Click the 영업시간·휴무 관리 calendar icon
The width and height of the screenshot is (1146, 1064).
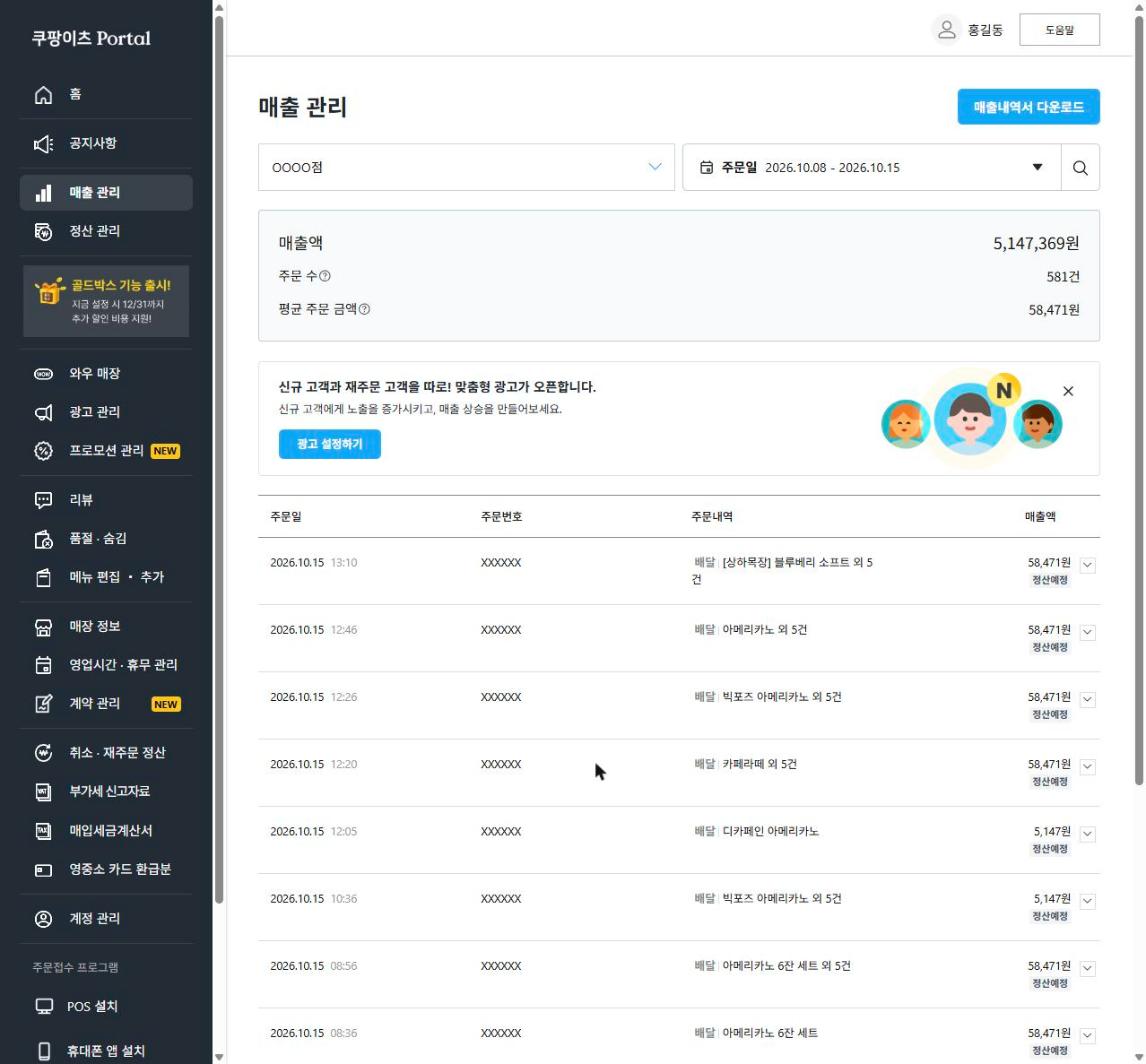coord(44,665)
